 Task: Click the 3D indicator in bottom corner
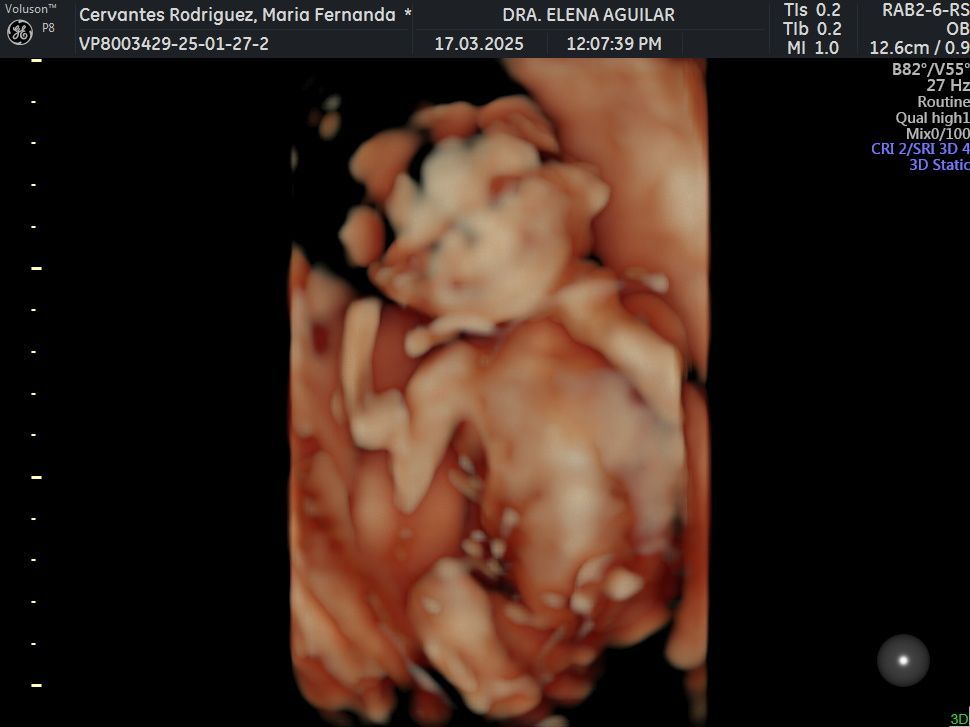958,718
